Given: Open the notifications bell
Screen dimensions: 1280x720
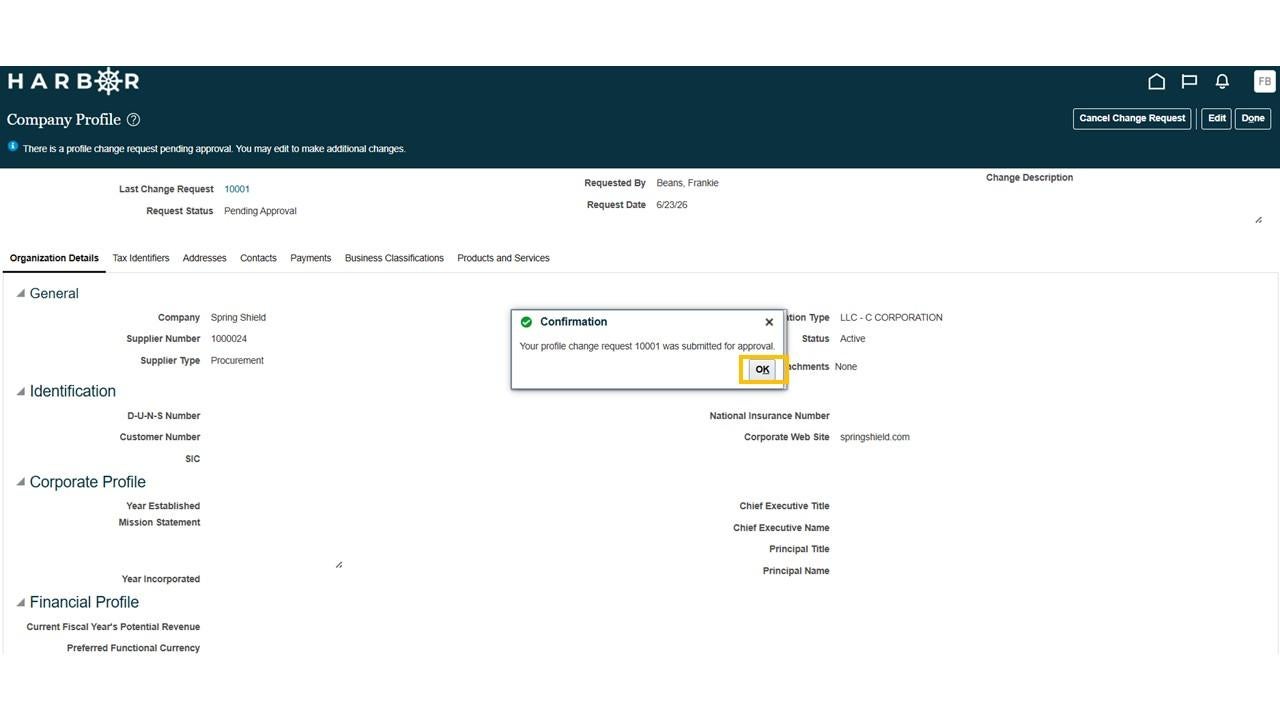Looking at the screenshot, I should pos(1222,82).
